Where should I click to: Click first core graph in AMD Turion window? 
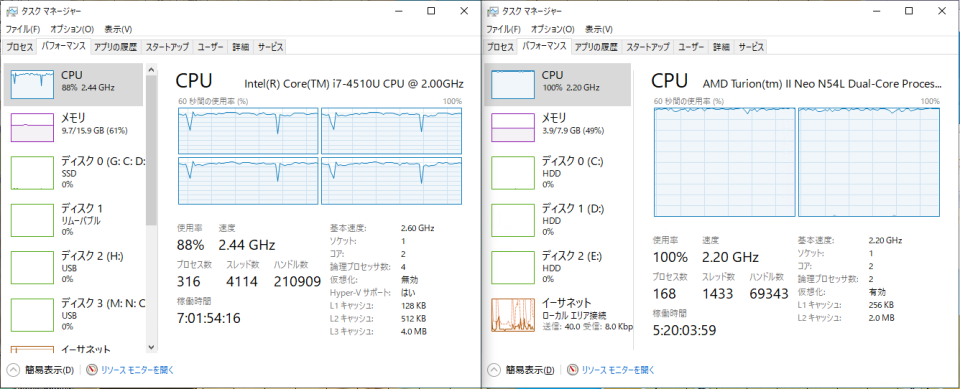[x=724, y=162]
